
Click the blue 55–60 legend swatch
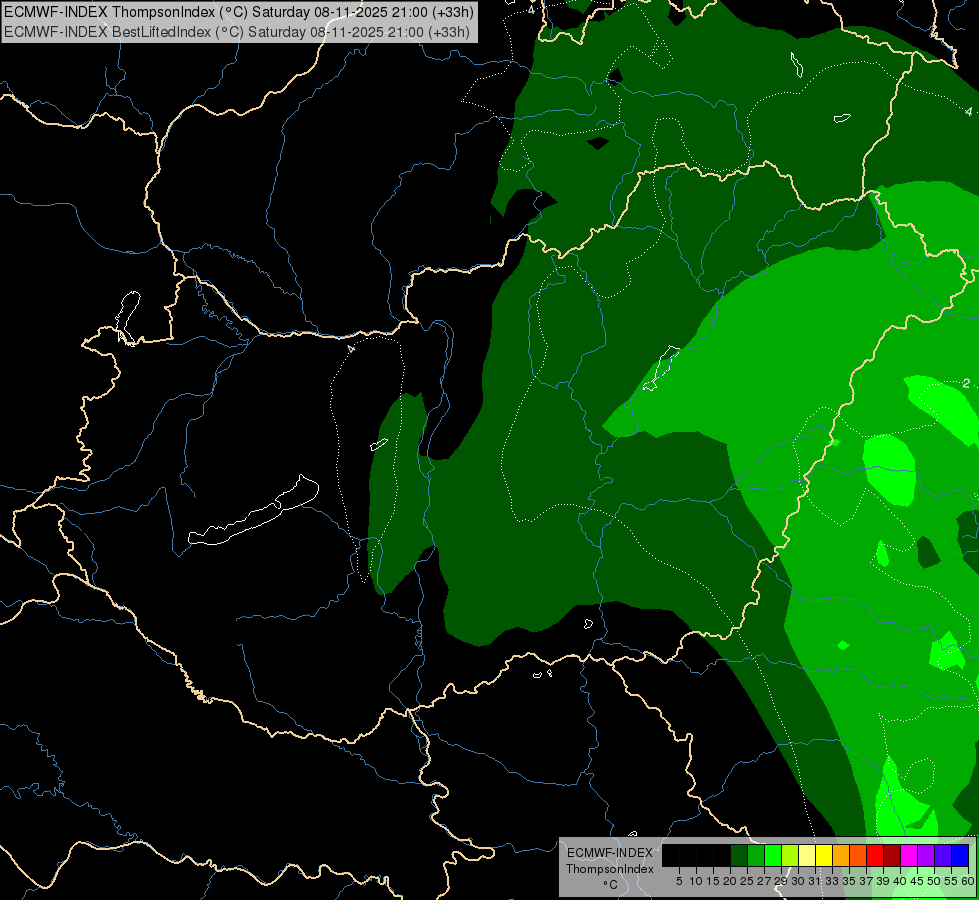[x=960, y=855]
